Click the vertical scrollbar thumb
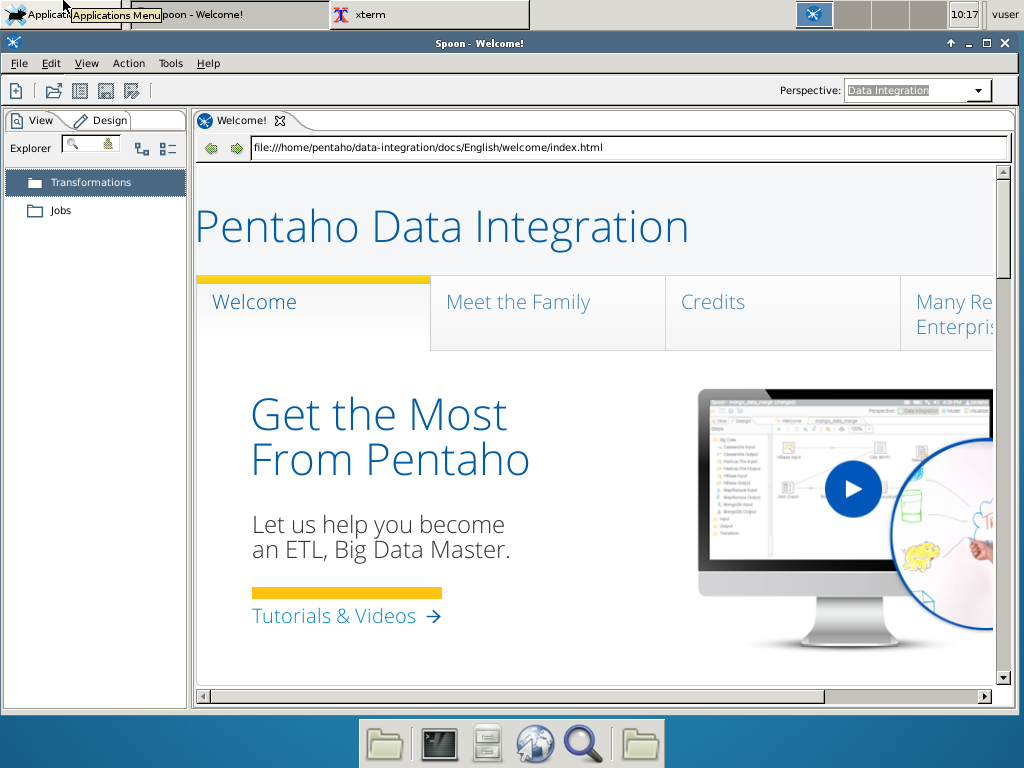 tap(1003, 229)
